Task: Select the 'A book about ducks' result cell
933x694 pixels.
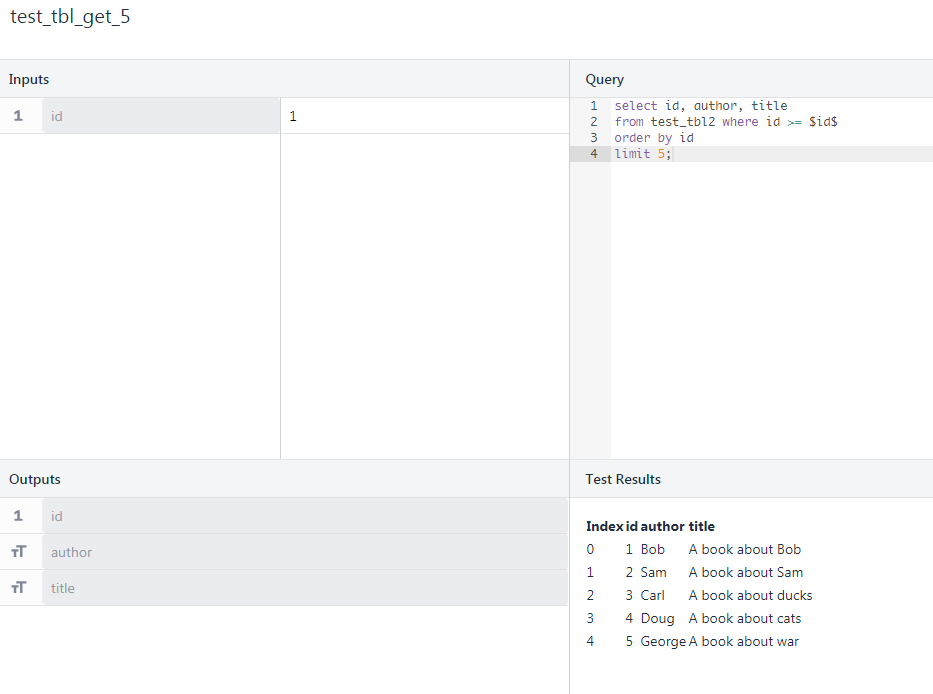Action: click(750, 595)
